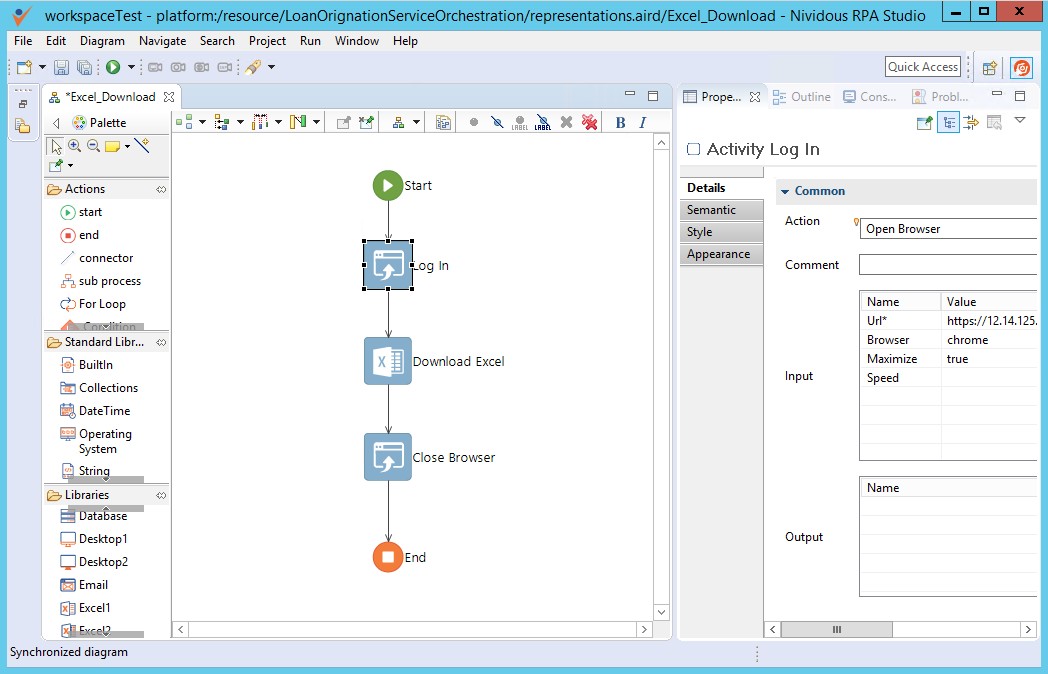The width and height of the screenshot is (1048, 674).
Task: Click the copy layout icon in diagram toolbar
Action: point(443,122)
